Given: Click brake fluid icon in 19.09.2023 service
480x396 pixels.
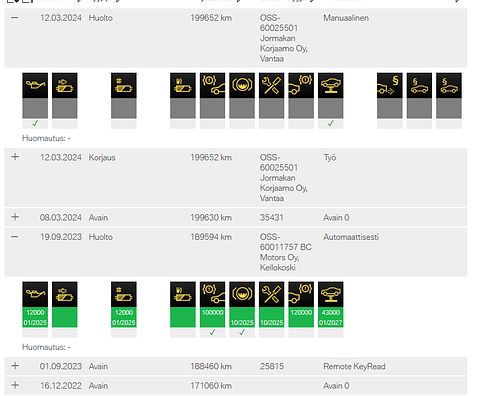Looking at the screenshot, I should pos(242,294).
